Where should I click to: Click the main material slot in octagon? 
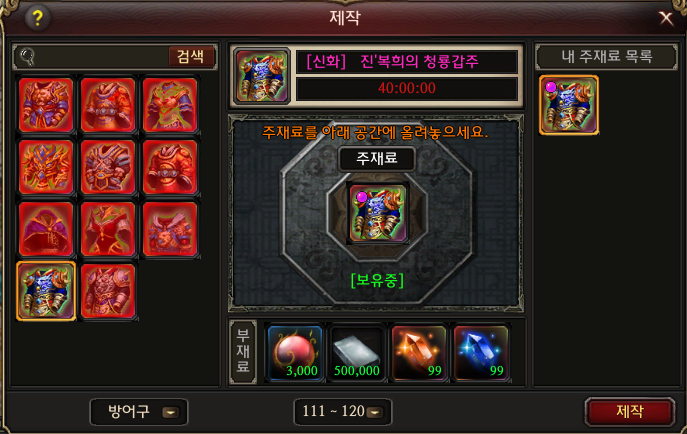(378, 213)
